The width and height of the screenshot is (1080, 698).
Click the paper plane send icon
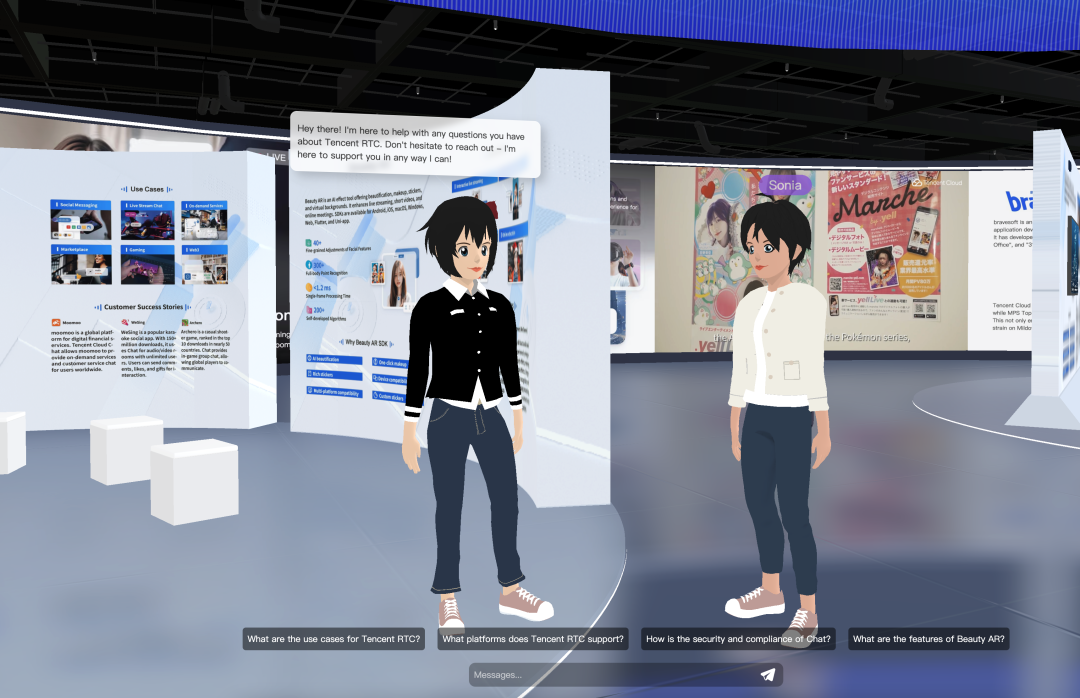coord(766,674)
